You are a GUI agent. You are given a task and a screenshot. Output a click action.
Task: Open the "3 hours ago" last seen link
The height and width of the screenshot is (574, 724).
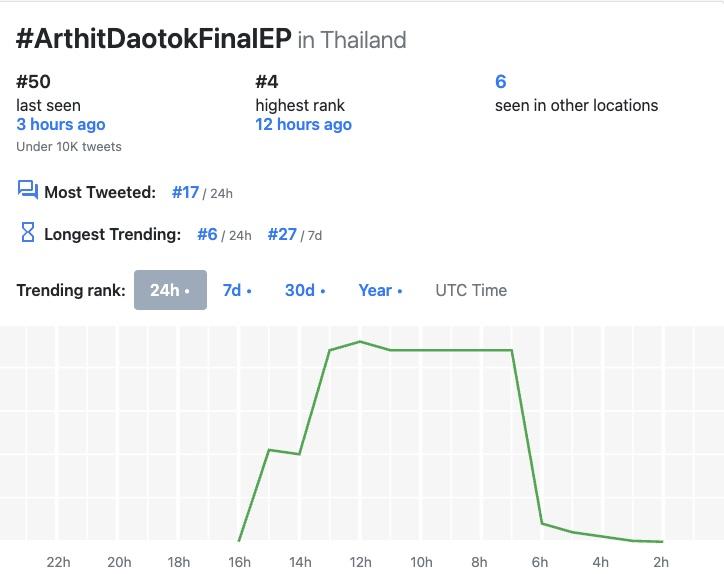(x=61, y=125)
